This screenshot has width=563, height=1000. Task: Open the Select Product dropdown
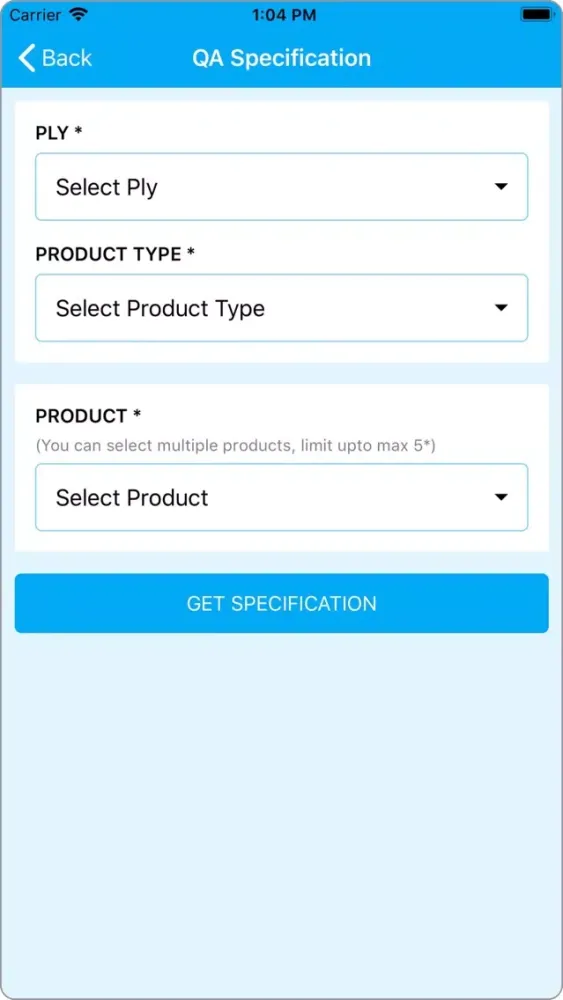pyautogui.click(x=281, y=497)
